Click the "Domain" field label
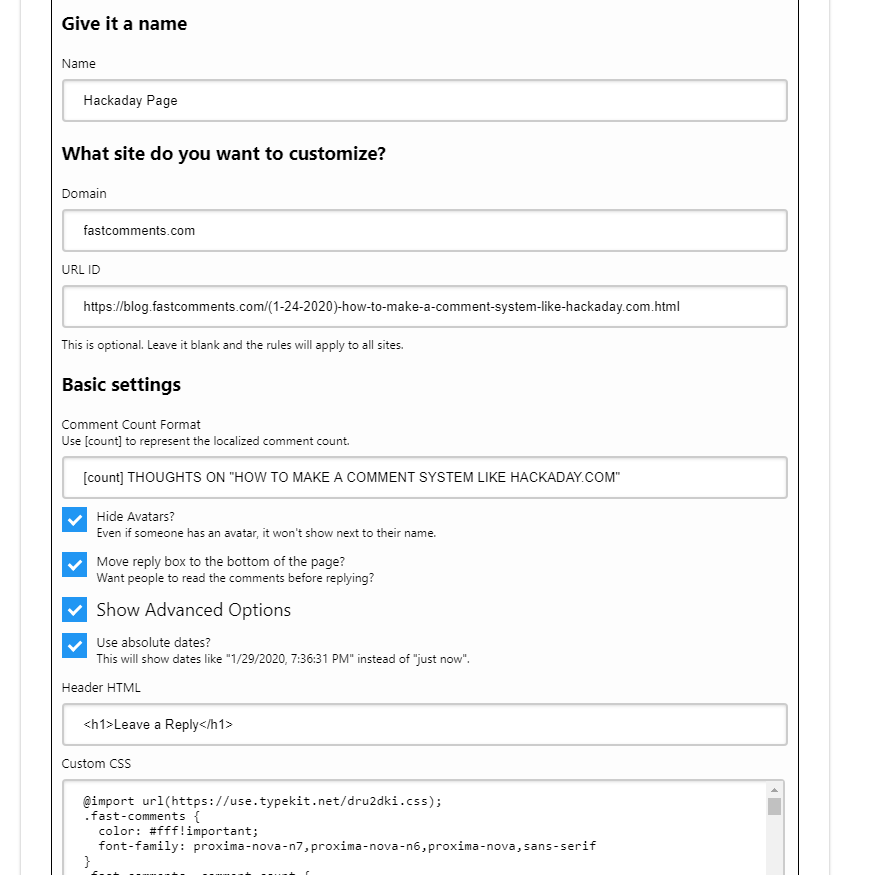871x875 pixels. click(x=84, y=194)
